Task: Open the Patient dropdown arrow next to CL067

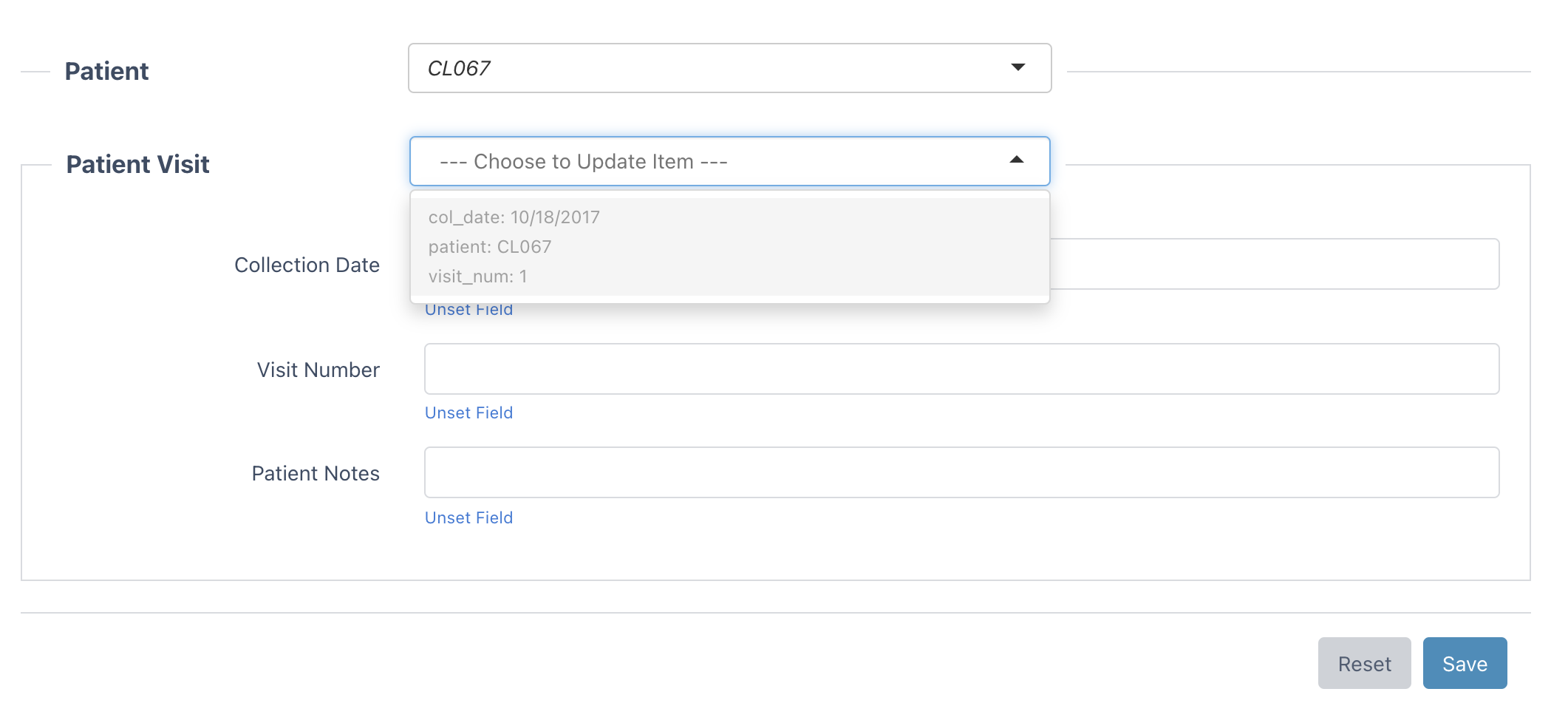Action: point(1018,67)
